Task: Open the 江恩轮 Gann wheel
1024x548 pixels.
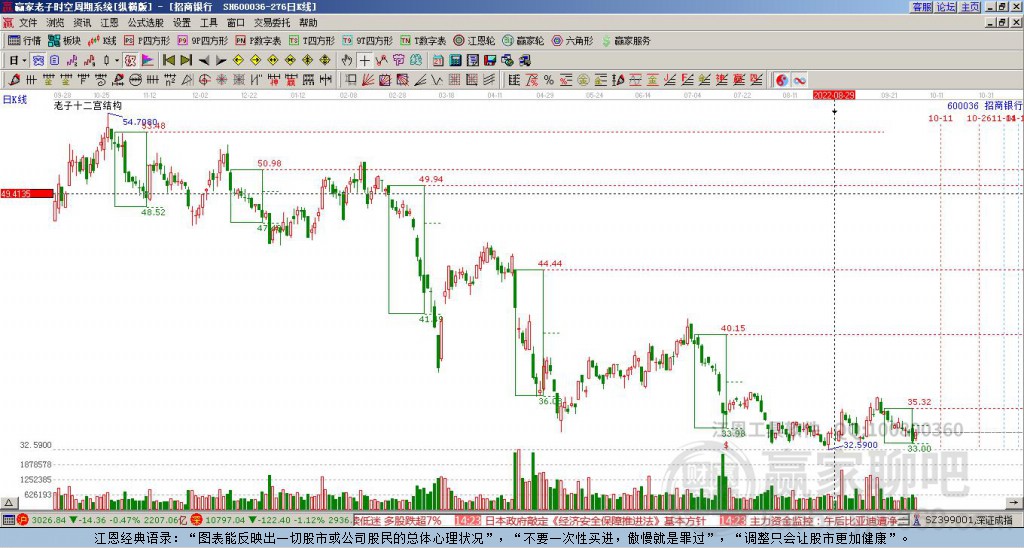Action: click(475, 40)
